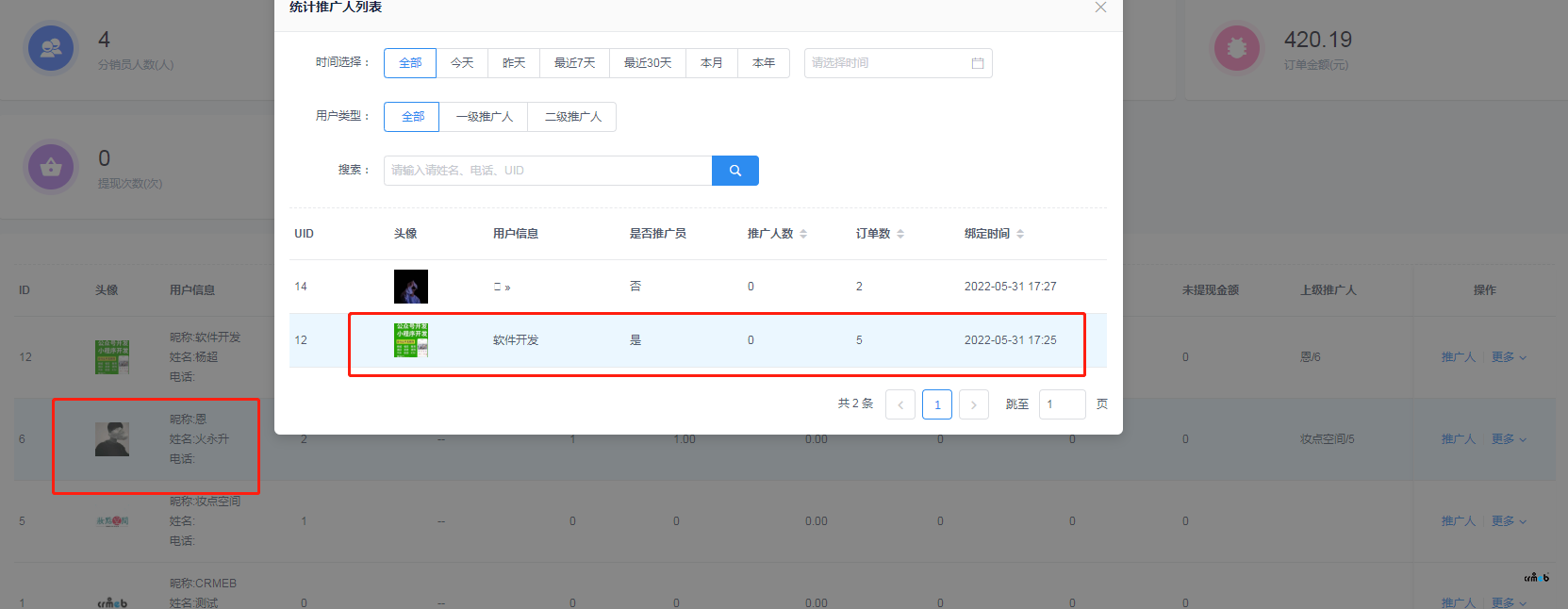Open the calendar icon in date picker
Viewport: 1568px width, 609px height.
click(978, 63)
